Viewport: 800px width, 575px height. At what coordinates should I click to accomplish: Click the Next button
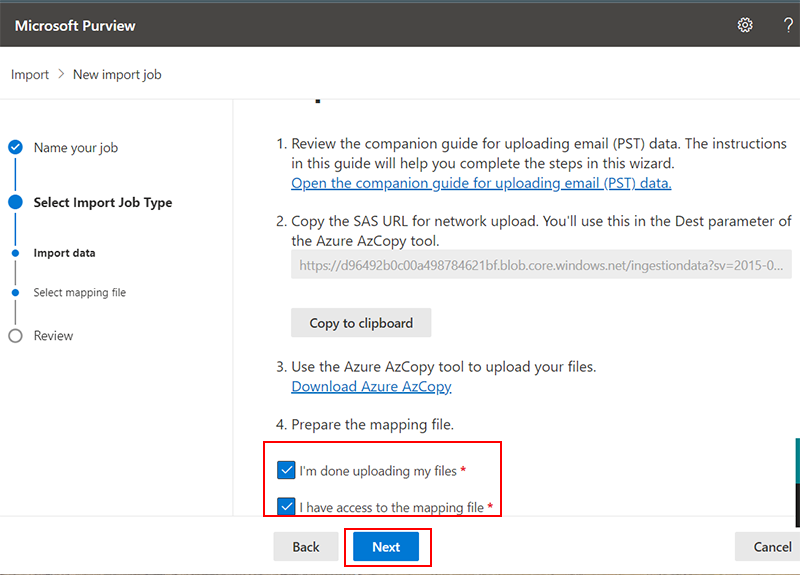coord(386,546)
